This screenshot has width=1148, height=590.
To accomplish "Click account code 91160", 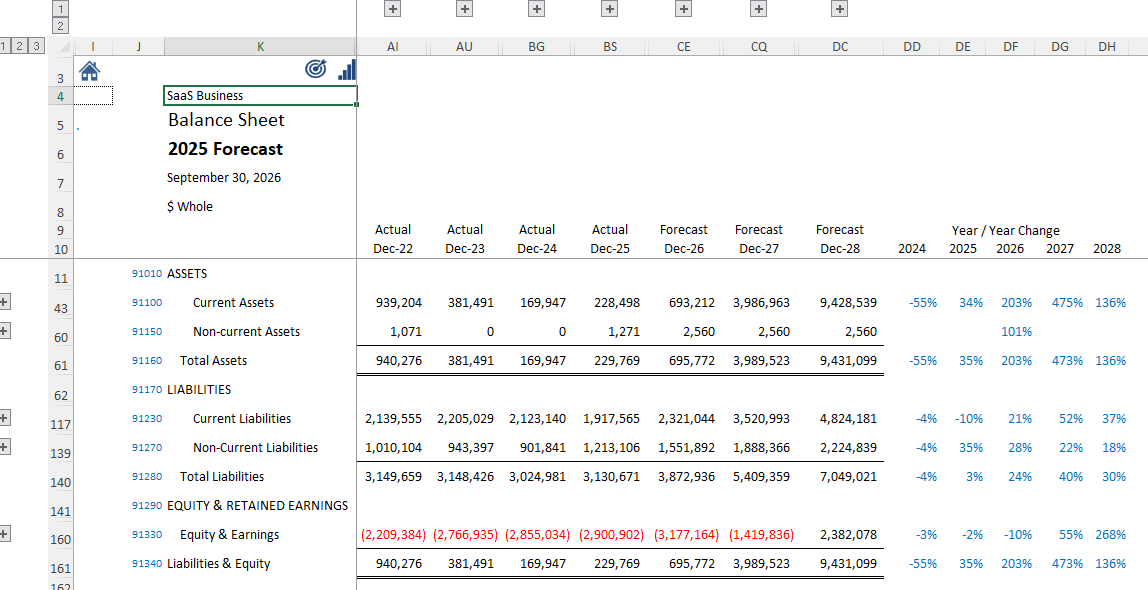I will (x=146, y=360).
